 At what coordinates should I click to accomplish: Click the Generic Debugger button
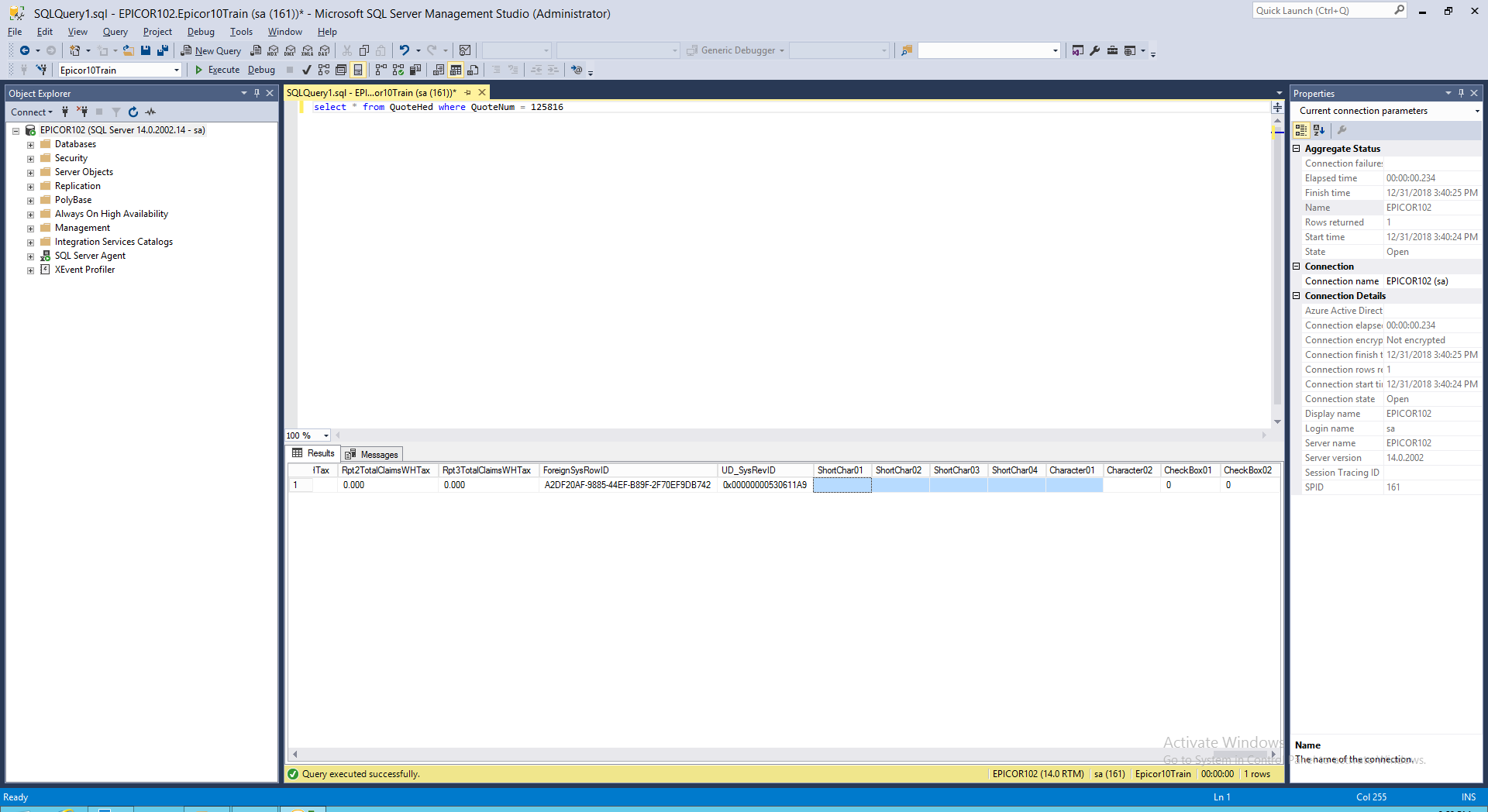pos(735,50)
